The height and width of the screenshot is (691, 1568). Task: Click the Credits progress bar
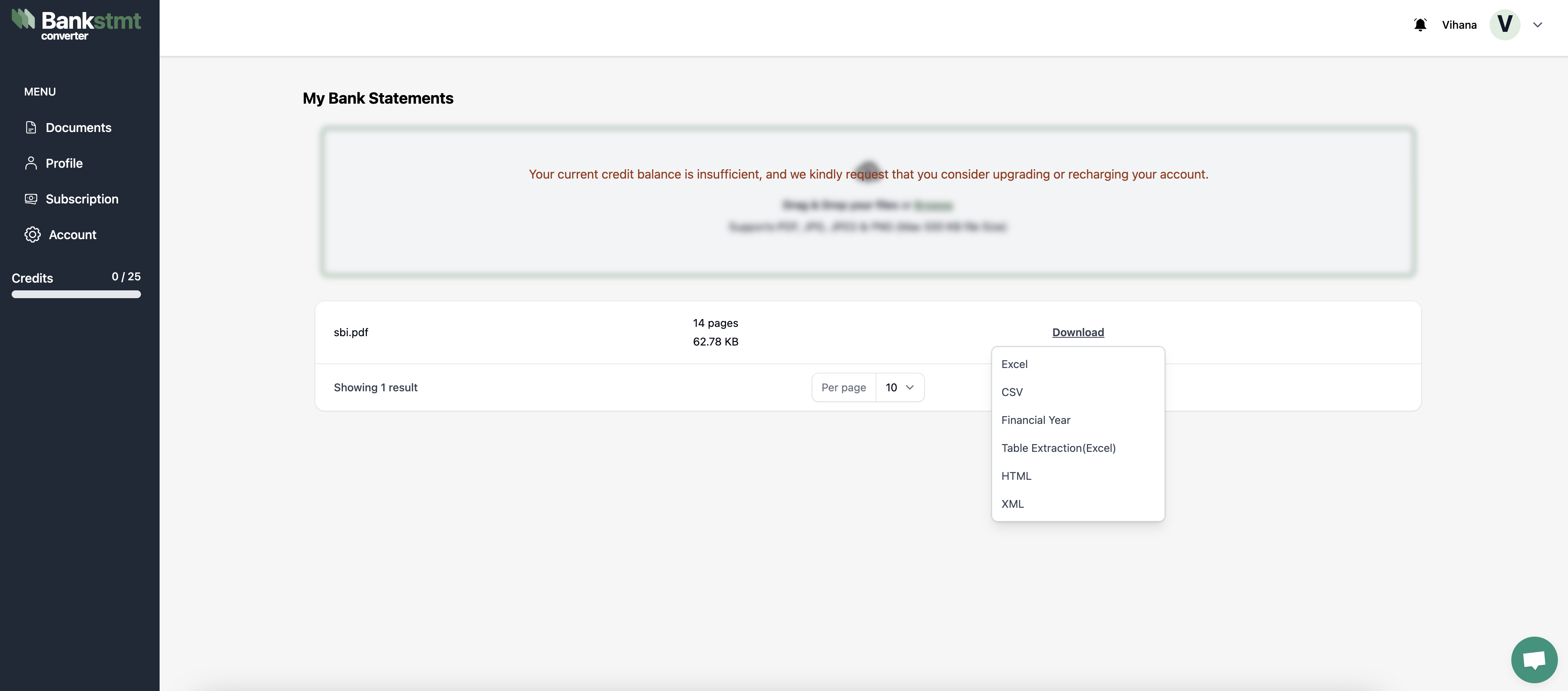click(76, 294)
